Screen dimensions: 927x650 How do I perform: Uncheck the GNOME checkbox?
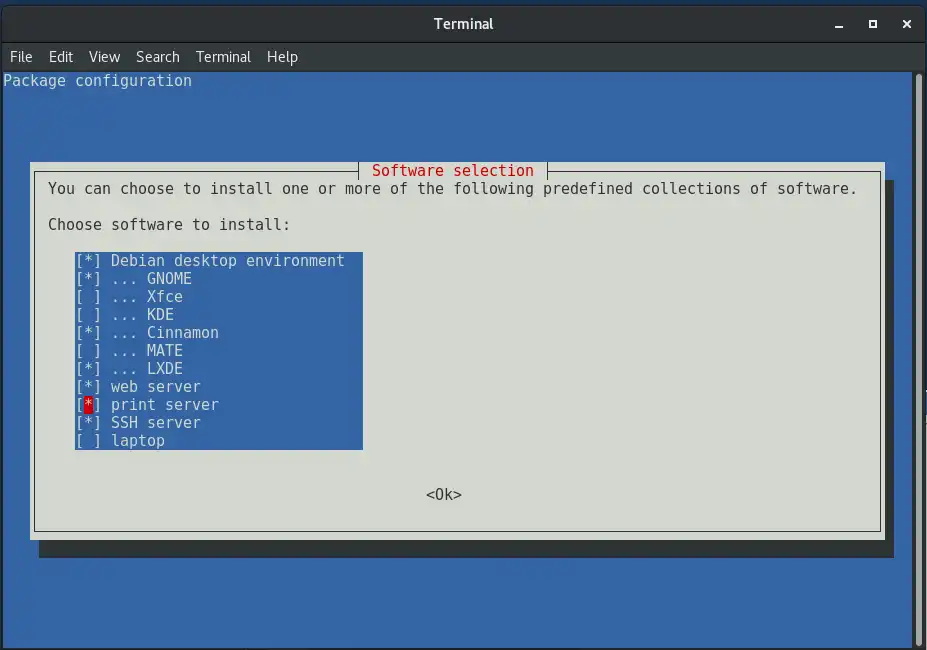click(89, 279)
